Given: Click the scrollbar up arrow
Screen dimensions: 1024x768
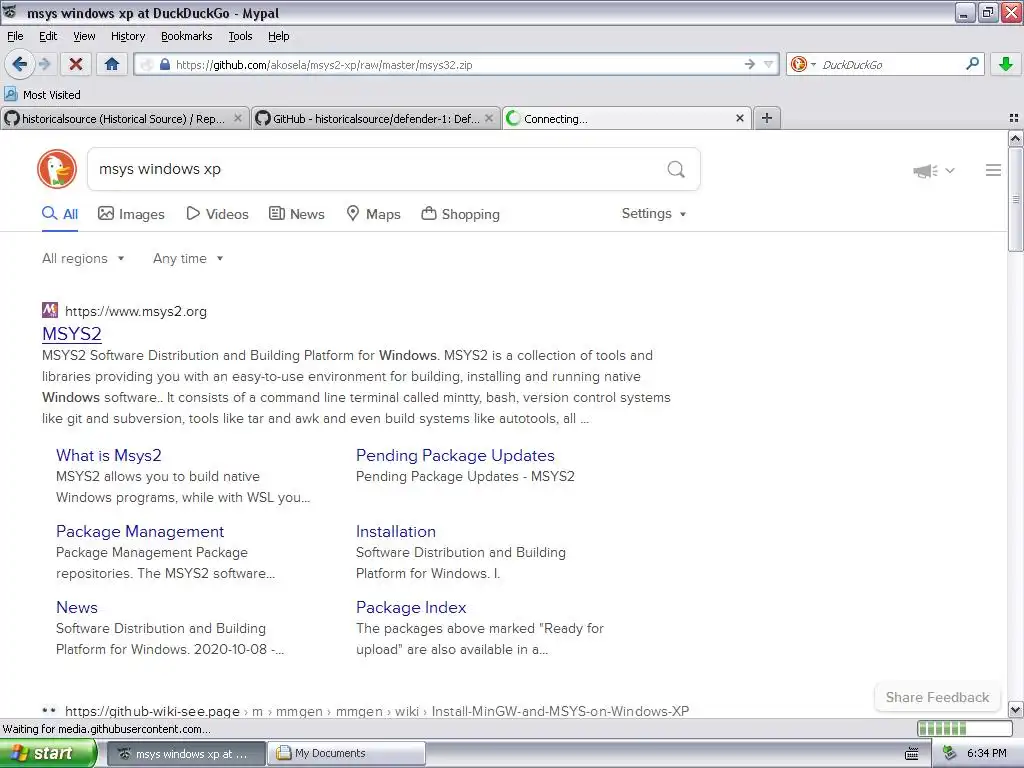Looking at the screenshot, I should point(1016,138).
